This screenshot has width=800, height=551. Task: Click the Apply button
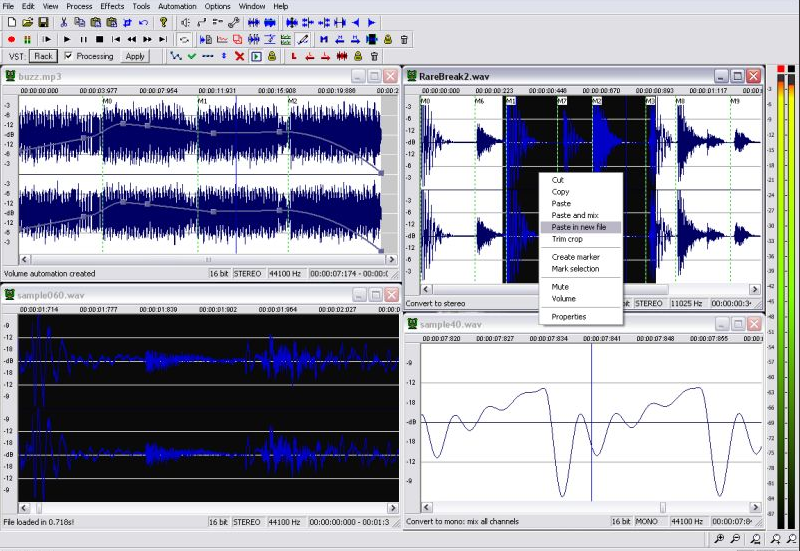(135, 56)
